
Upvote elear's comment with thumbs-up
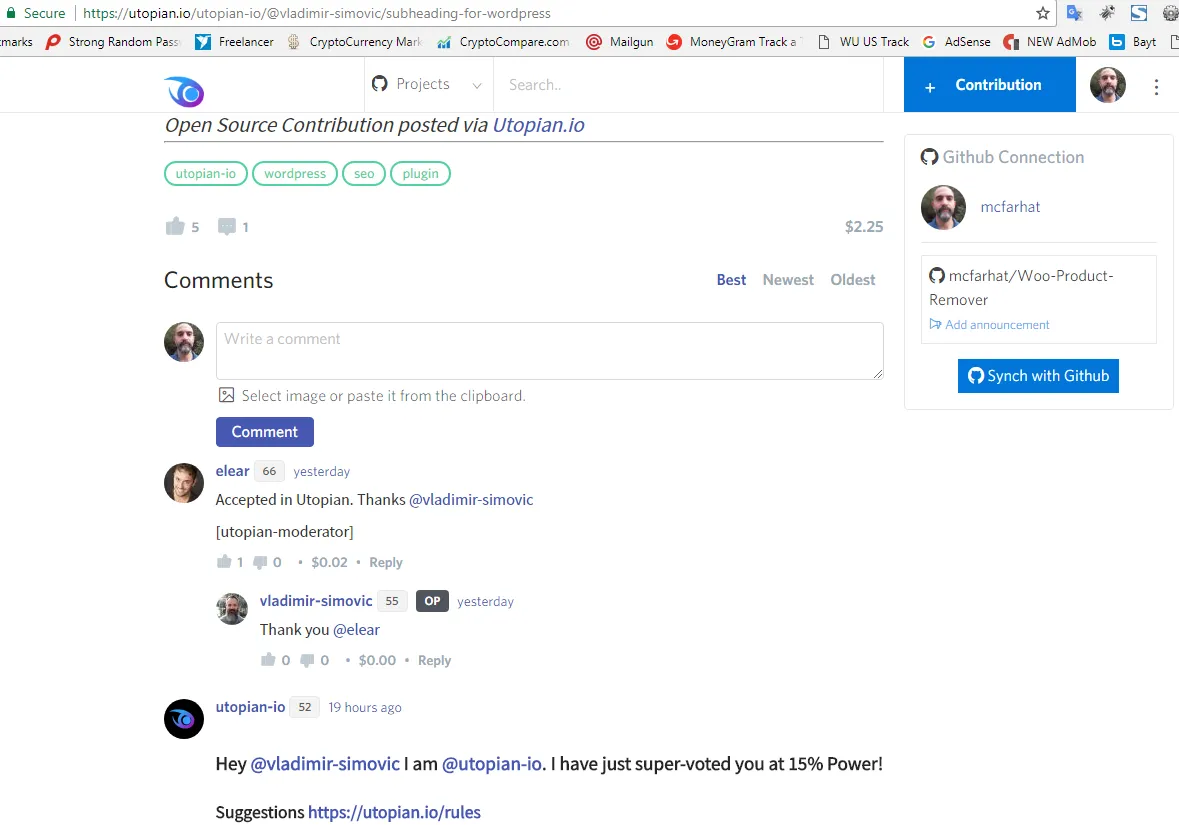pyautogui.click(x=224, y=561)
